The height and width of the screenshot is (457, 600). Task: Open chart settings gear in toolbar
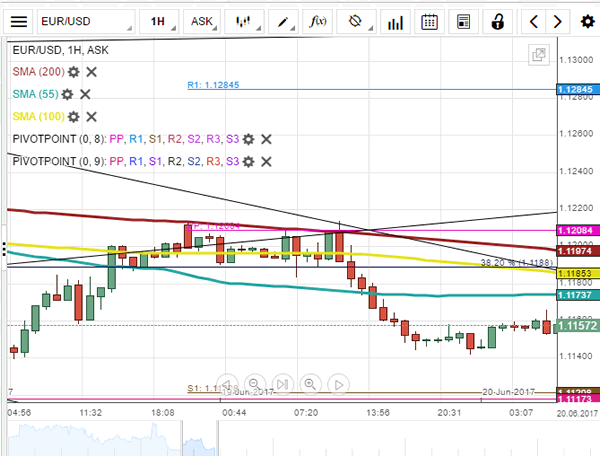(587, 21)
